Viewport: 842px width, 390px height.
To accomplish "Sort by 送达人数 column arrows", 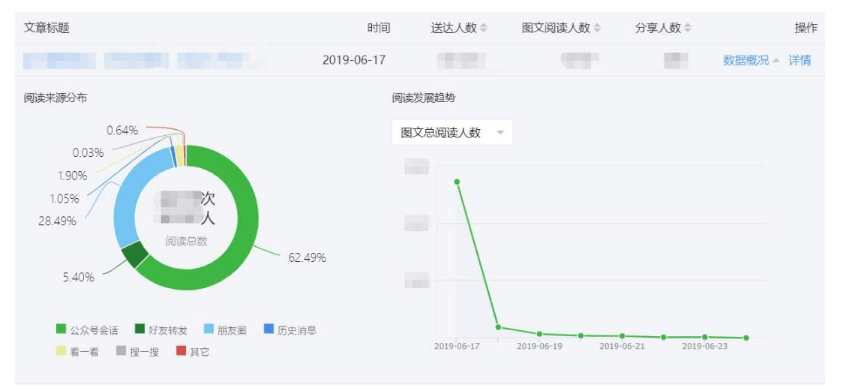I will [x=484, y=28].
